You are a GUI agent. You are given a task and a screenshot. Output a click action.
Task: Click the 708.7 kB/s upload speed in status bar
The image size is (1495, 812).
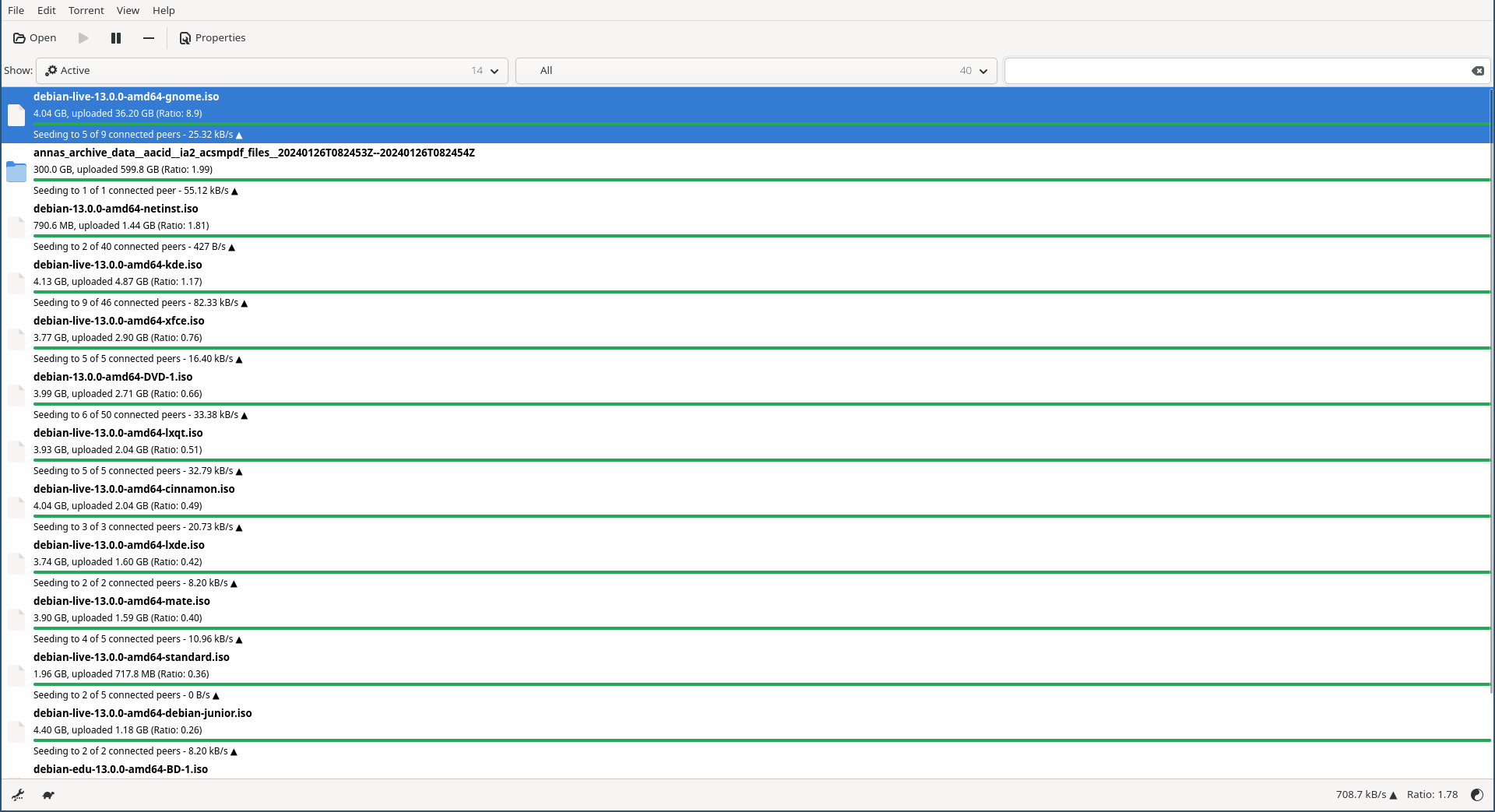click(1367, 795)
